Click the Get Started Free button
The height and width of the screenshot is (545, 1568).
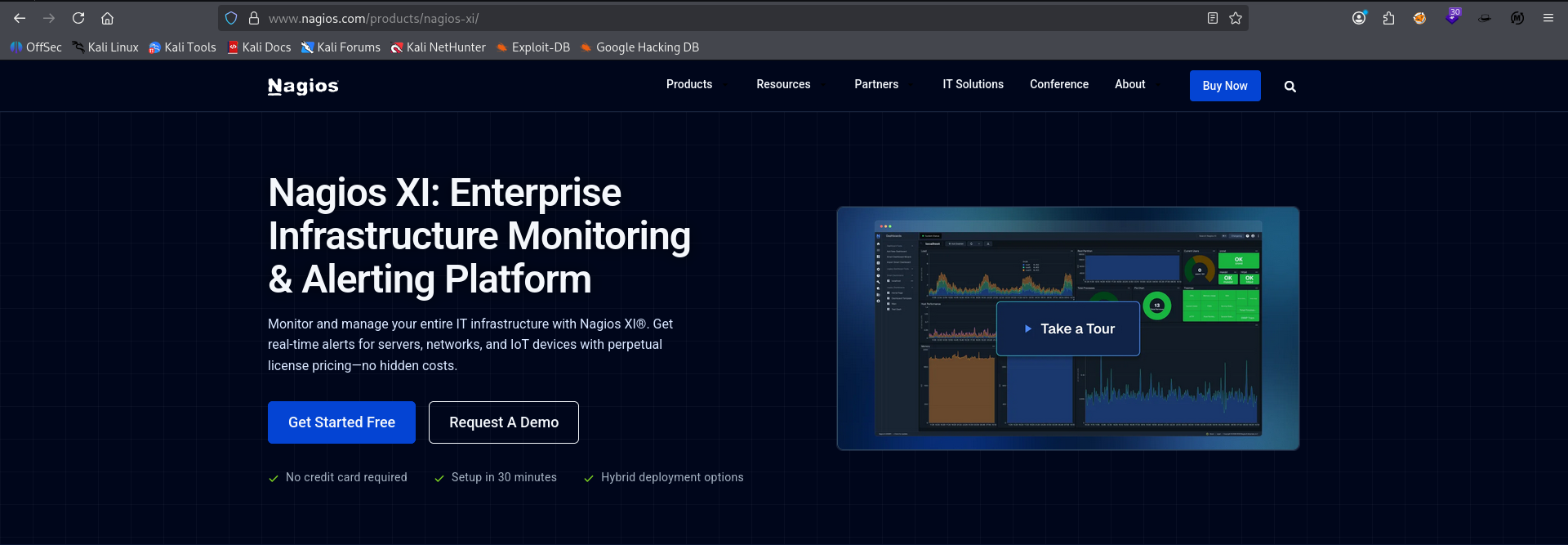341,422
